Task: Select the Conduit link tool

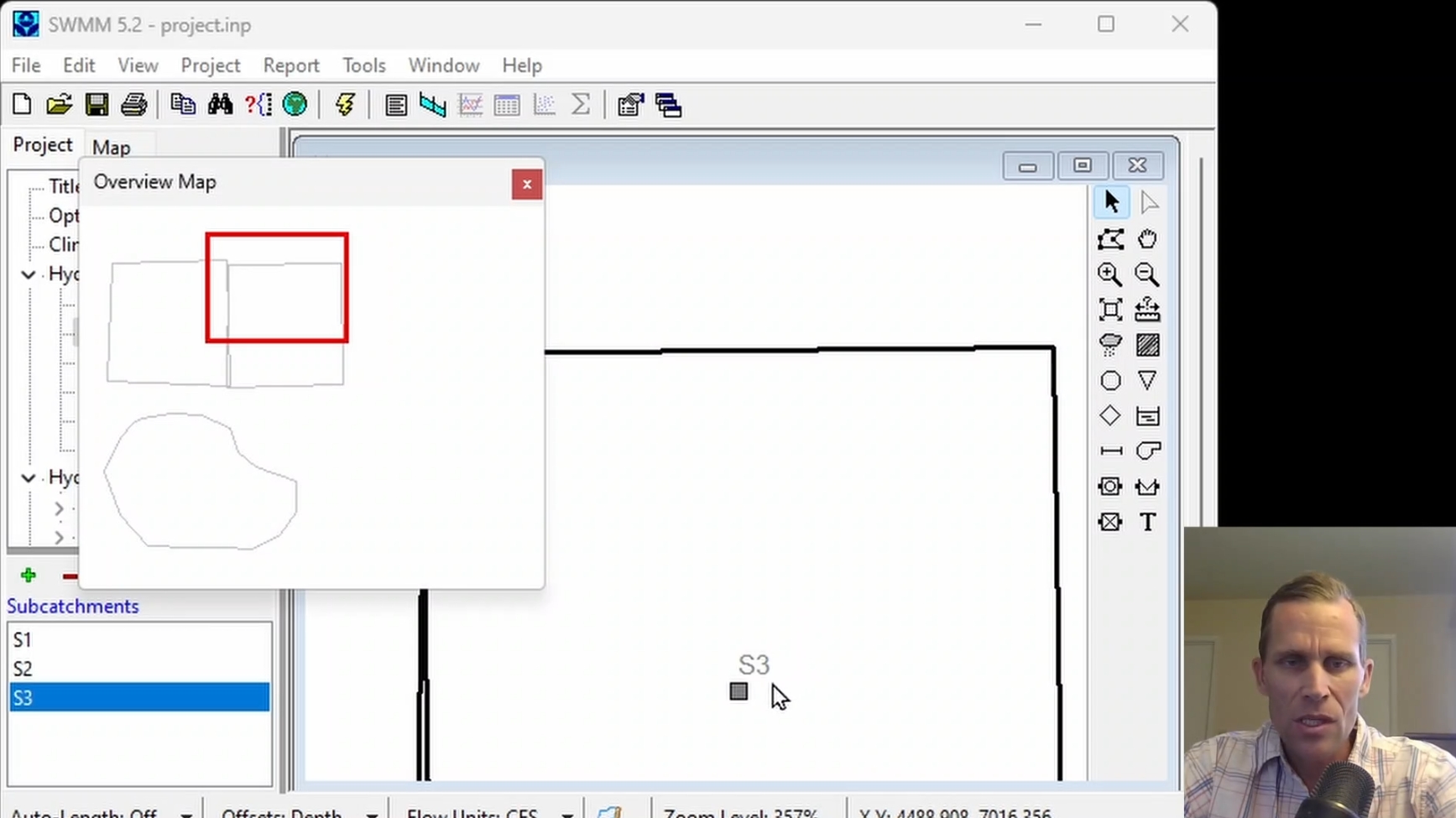Action: (1109, 451)
